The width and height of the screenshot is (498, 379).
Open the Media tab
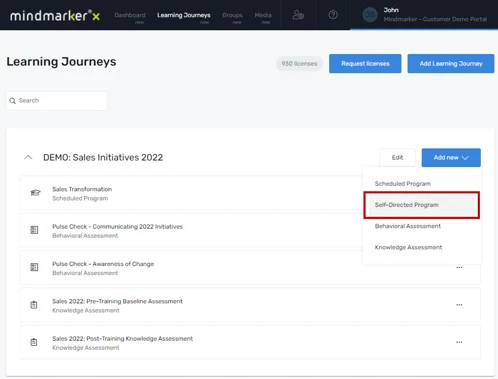(x=263, y=15)
